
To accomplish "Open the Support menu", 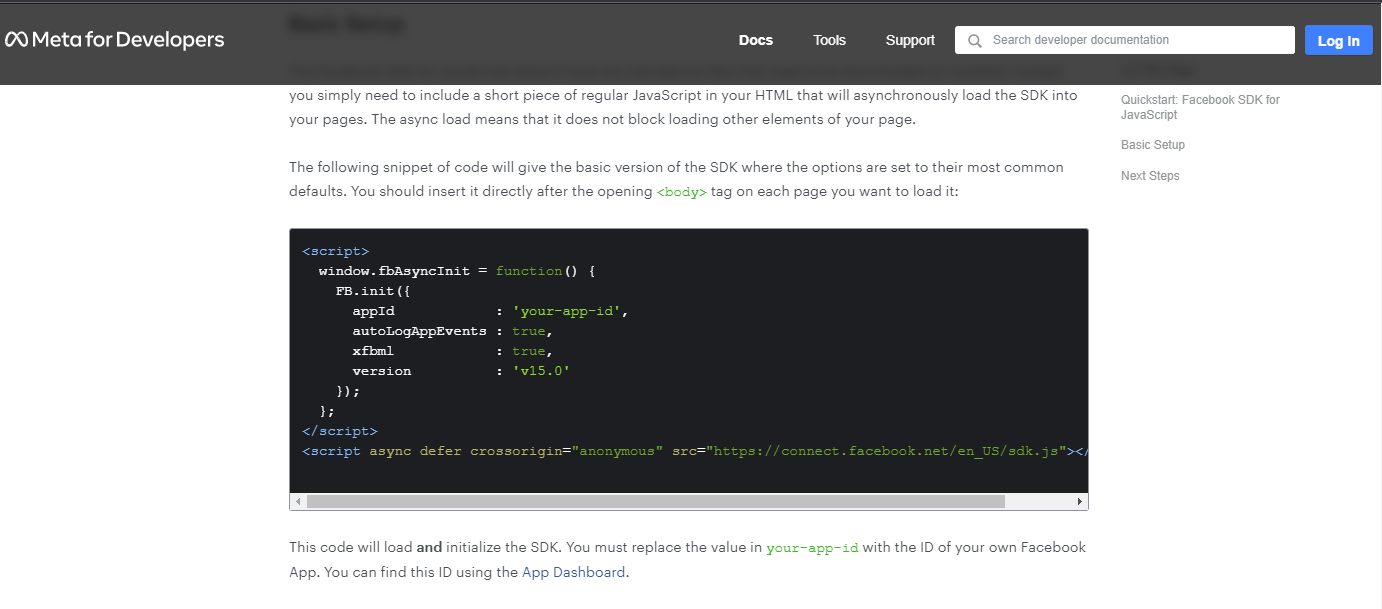I will [x=910, y=40].
